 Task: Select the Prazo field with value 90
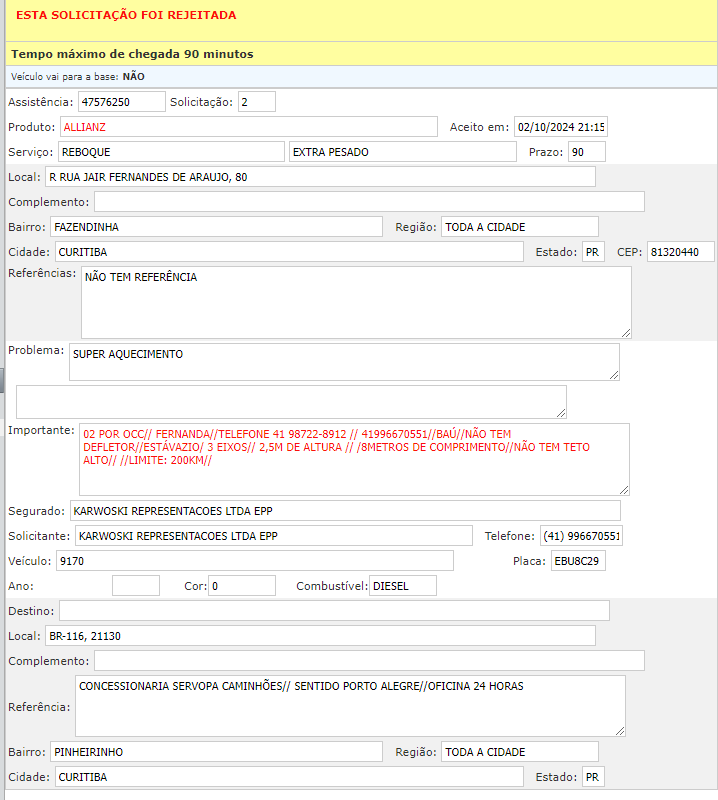[585, 152]
